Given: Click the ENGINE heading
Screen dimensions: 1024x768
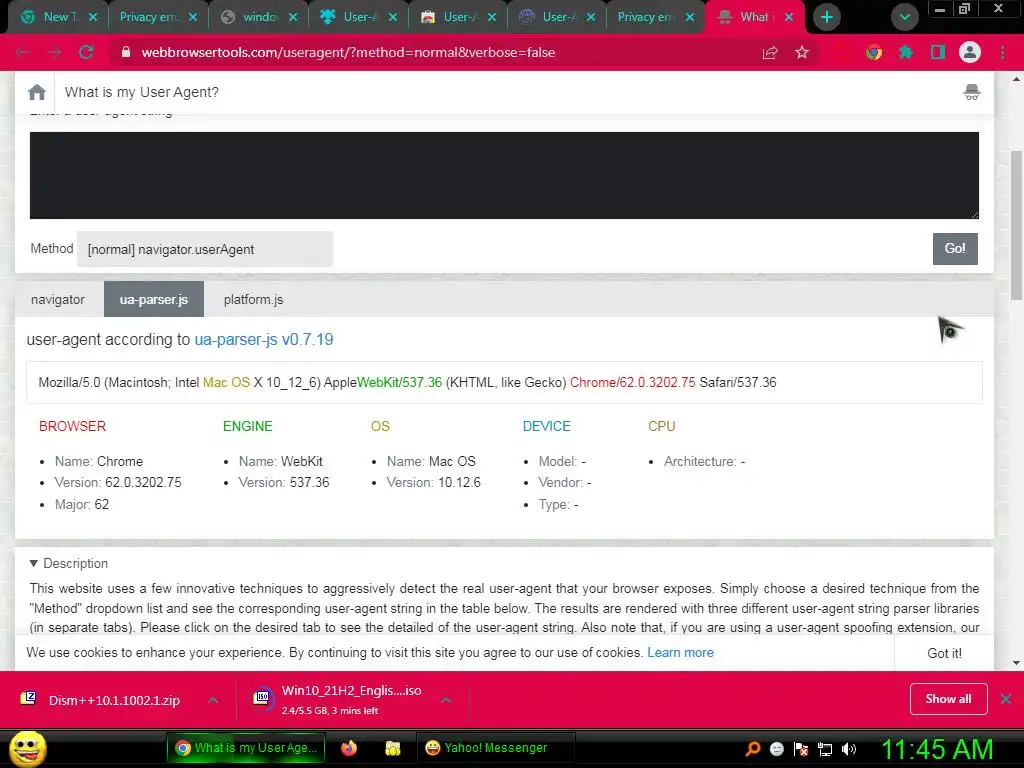Looking at the screenshot, I should point(248,426).
